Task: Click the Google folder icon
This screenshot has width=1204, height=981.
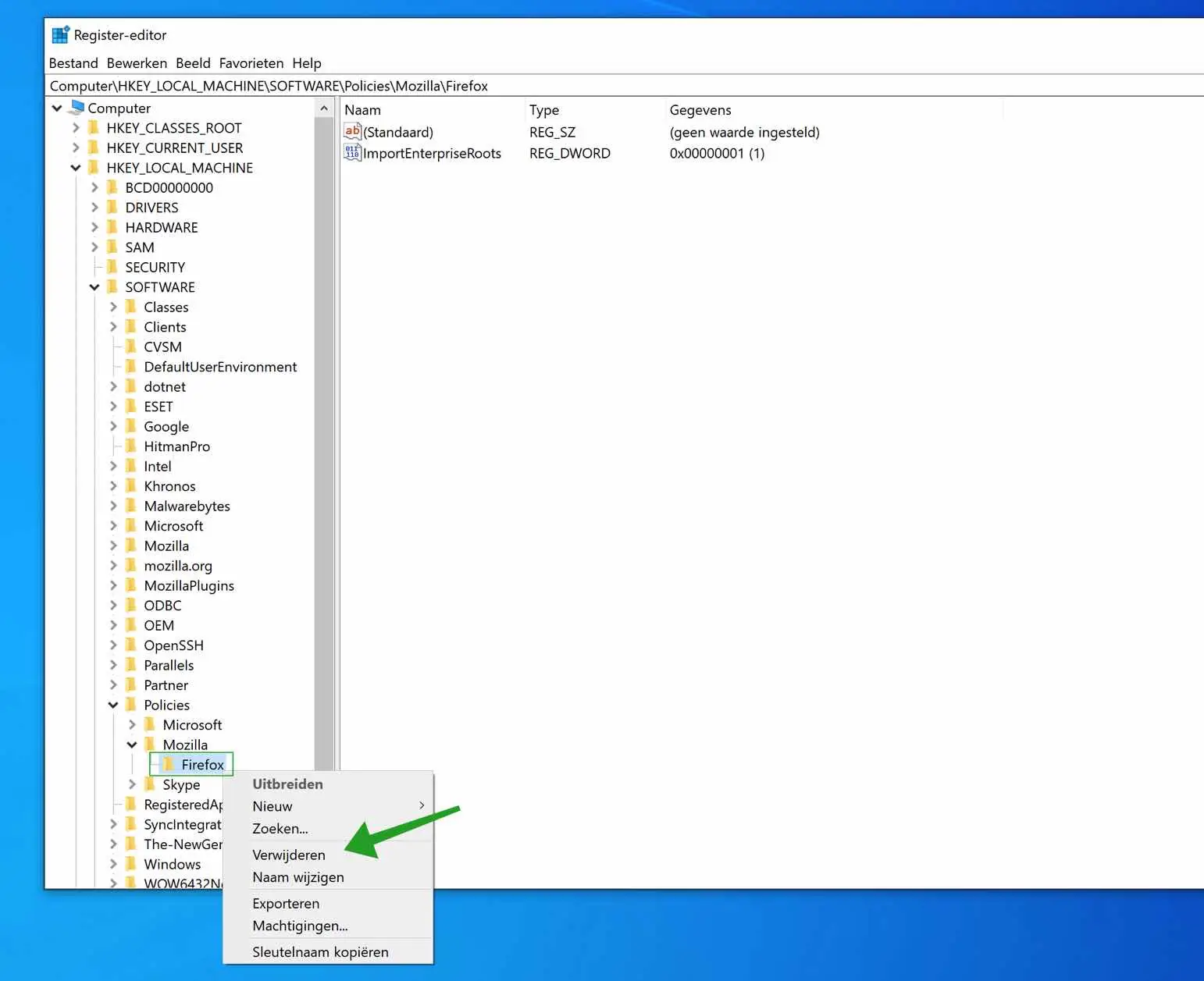Action: (131, 426)
